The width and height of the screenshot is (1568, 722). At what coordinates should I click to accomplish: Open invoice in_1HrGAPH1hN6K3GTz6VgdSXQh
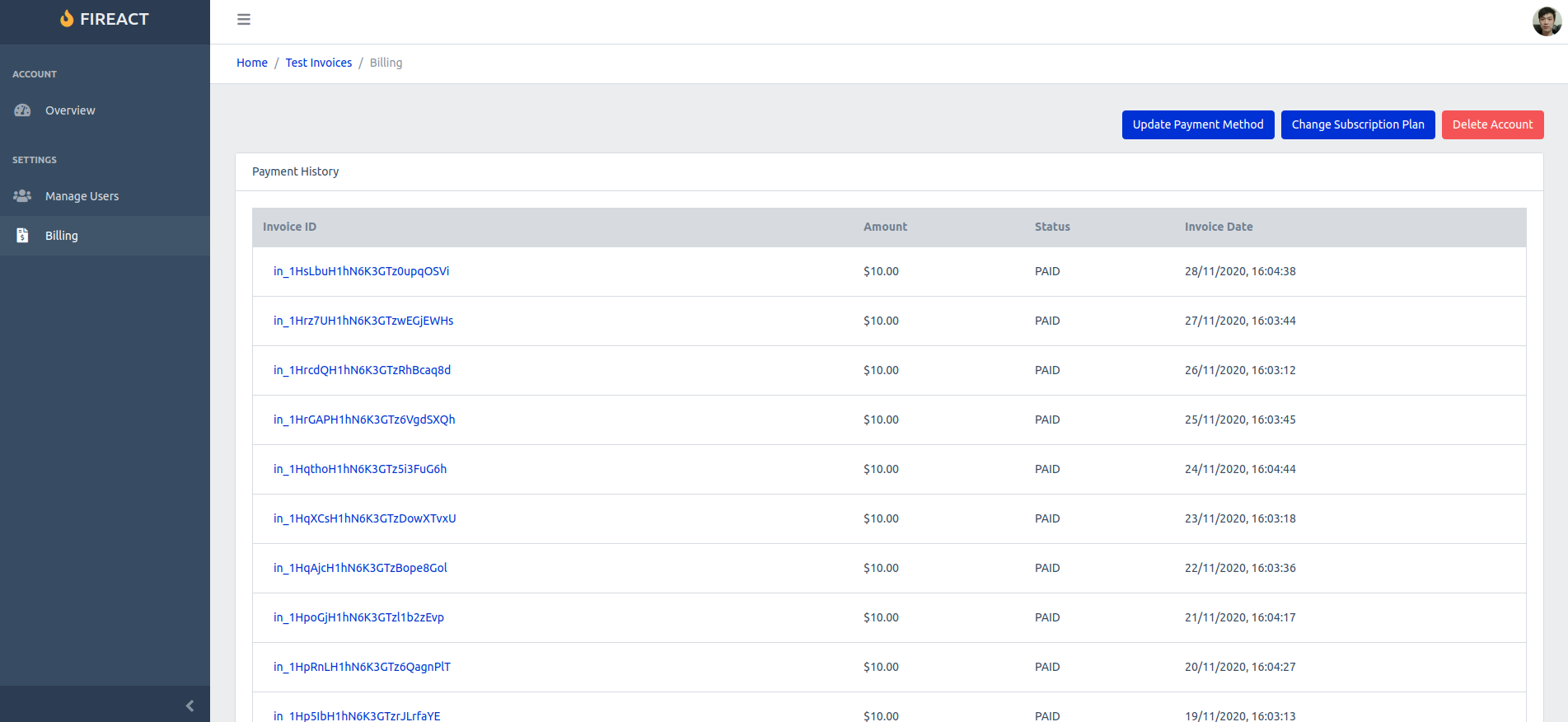[x=364, y=420]
